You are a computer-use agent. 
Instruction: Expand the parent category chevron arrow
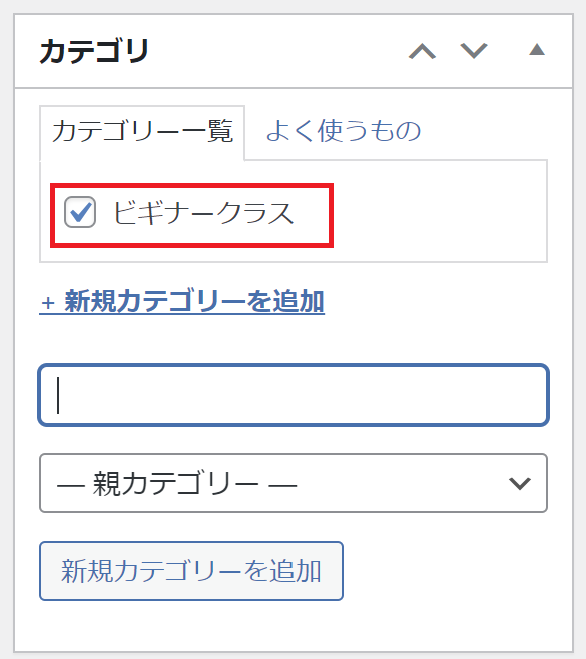[x=520, y=483]
